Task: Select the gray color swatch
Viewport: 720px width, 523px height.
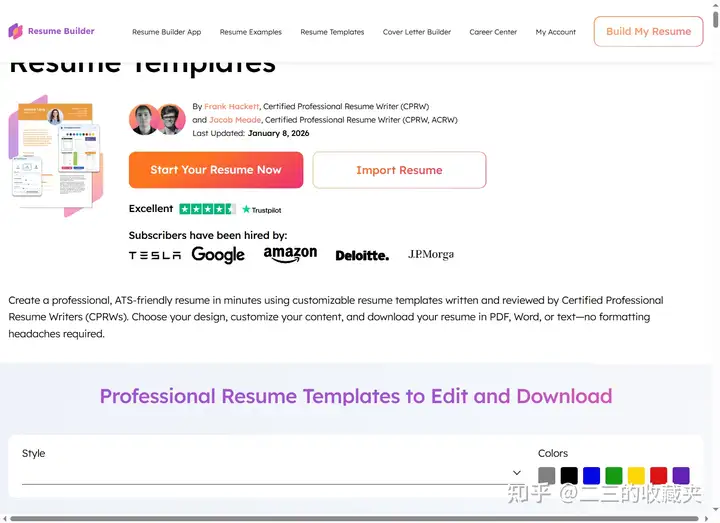Action: pyautogui.click(x=546, y=476)
